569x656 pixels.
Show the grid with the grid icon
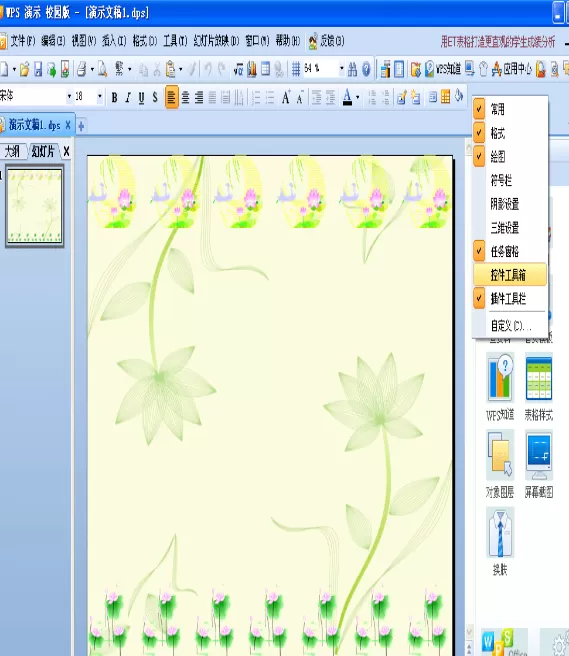coord(296,69)
